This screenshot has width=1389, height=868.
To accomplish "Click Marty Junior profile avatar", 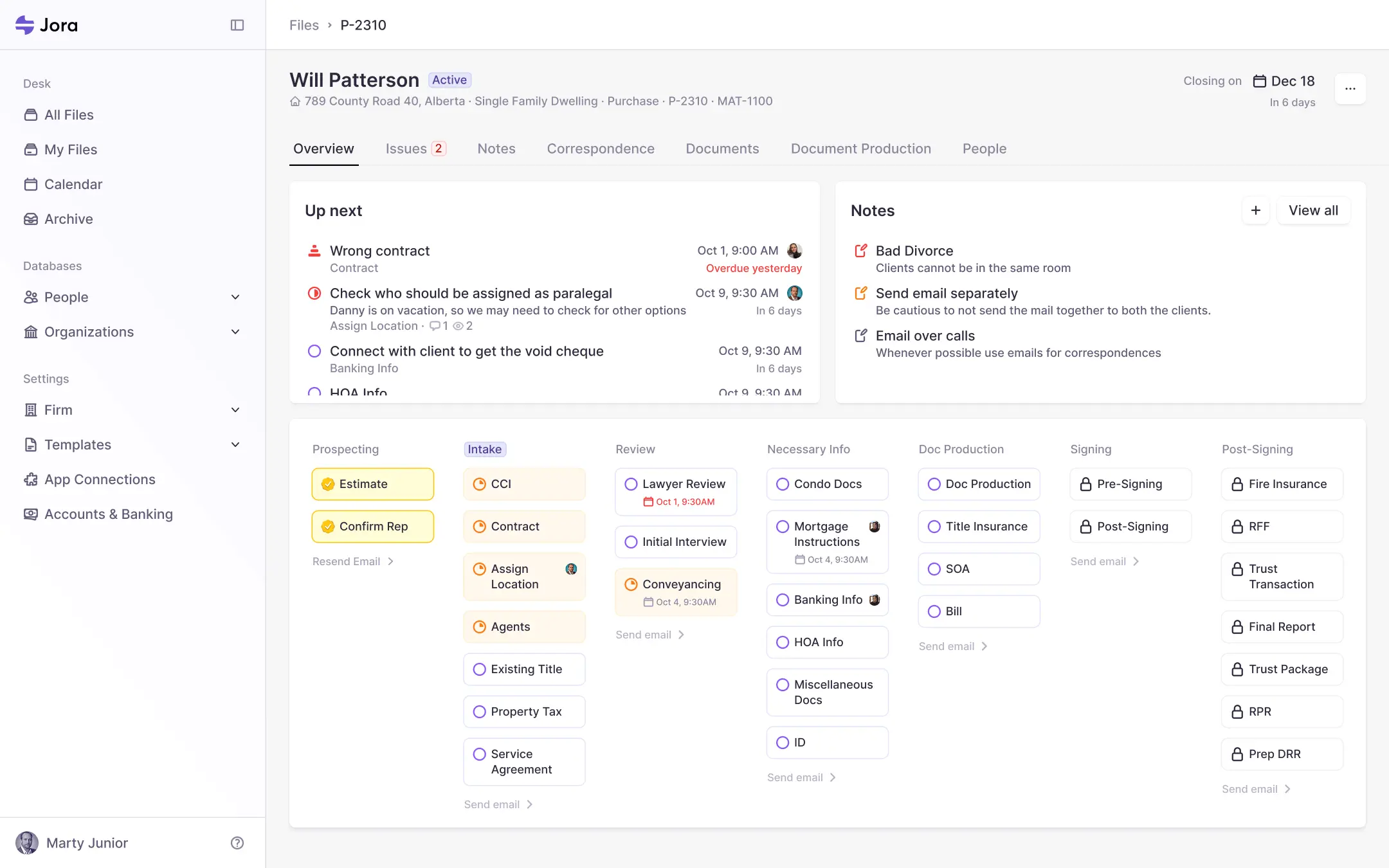I will pyautogui.click(x=27, y=843).
